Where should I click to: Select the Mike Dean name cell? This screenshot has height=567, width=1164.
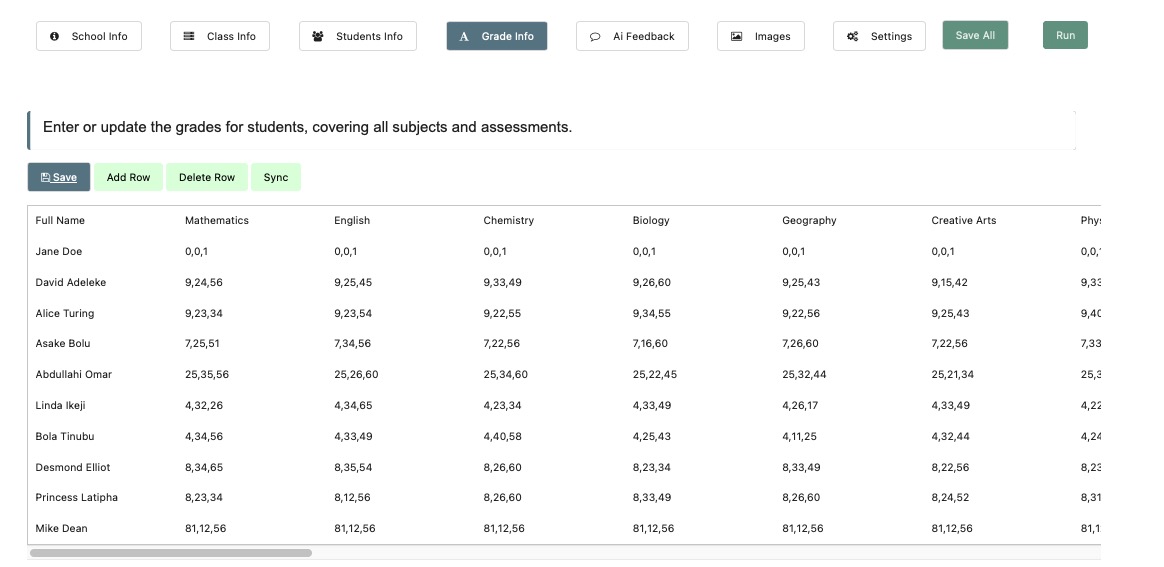pos(62,529)
